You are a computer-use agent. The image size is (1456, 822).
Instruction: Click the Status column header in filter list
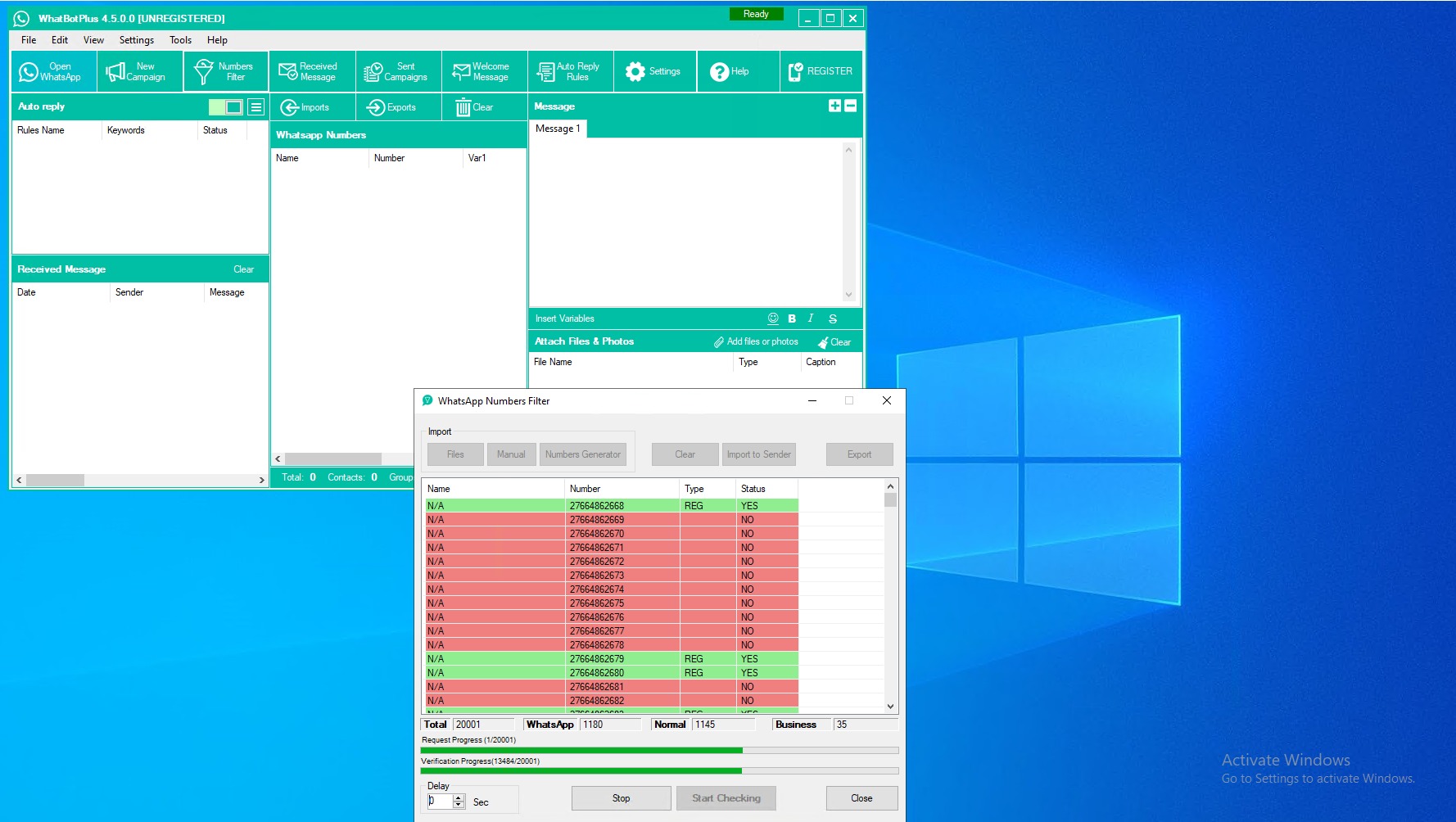pyautogui.click(x=767, y=489)
